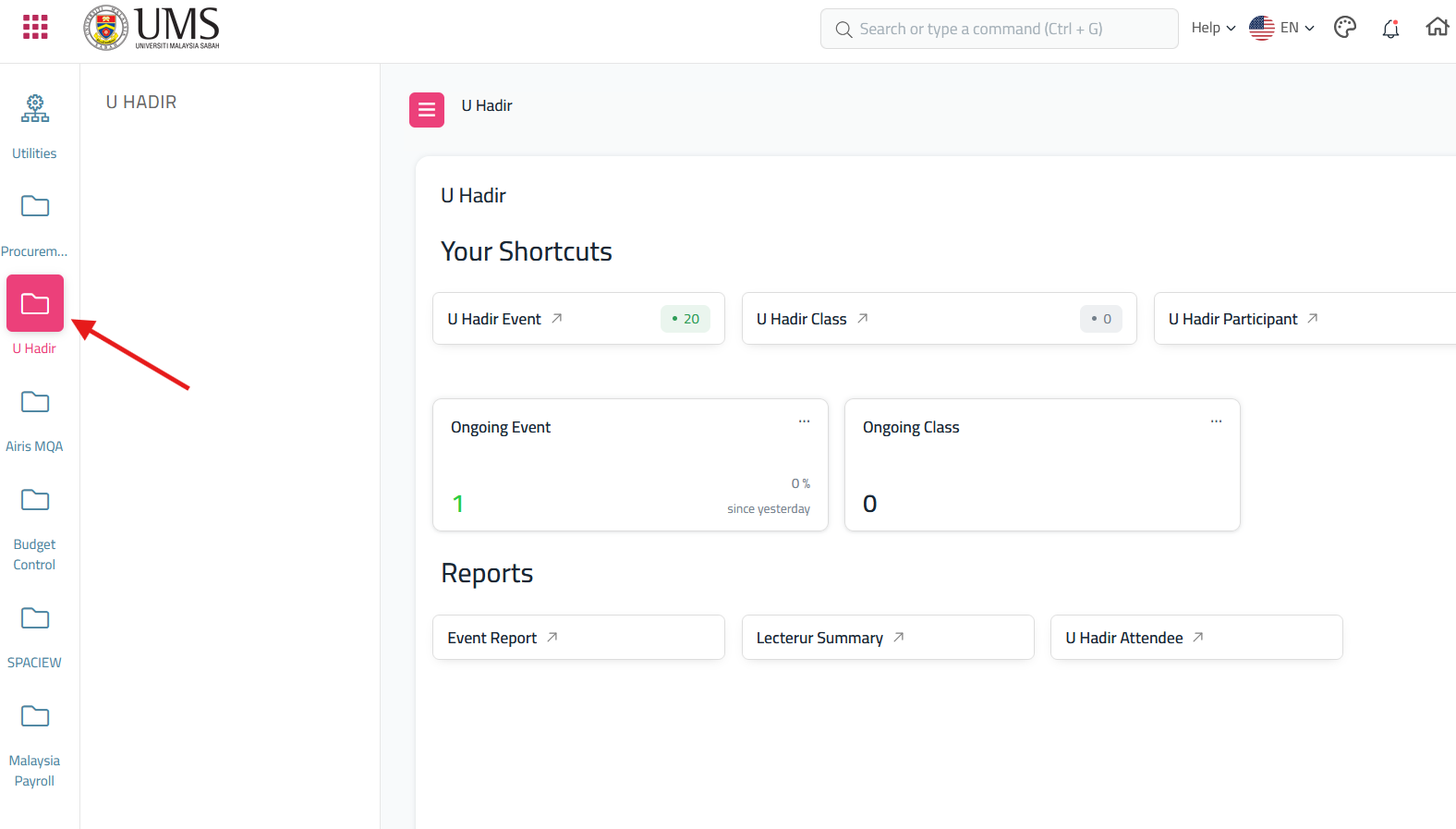Select the Malaysia Payroll sidebar label

(34, 771)
